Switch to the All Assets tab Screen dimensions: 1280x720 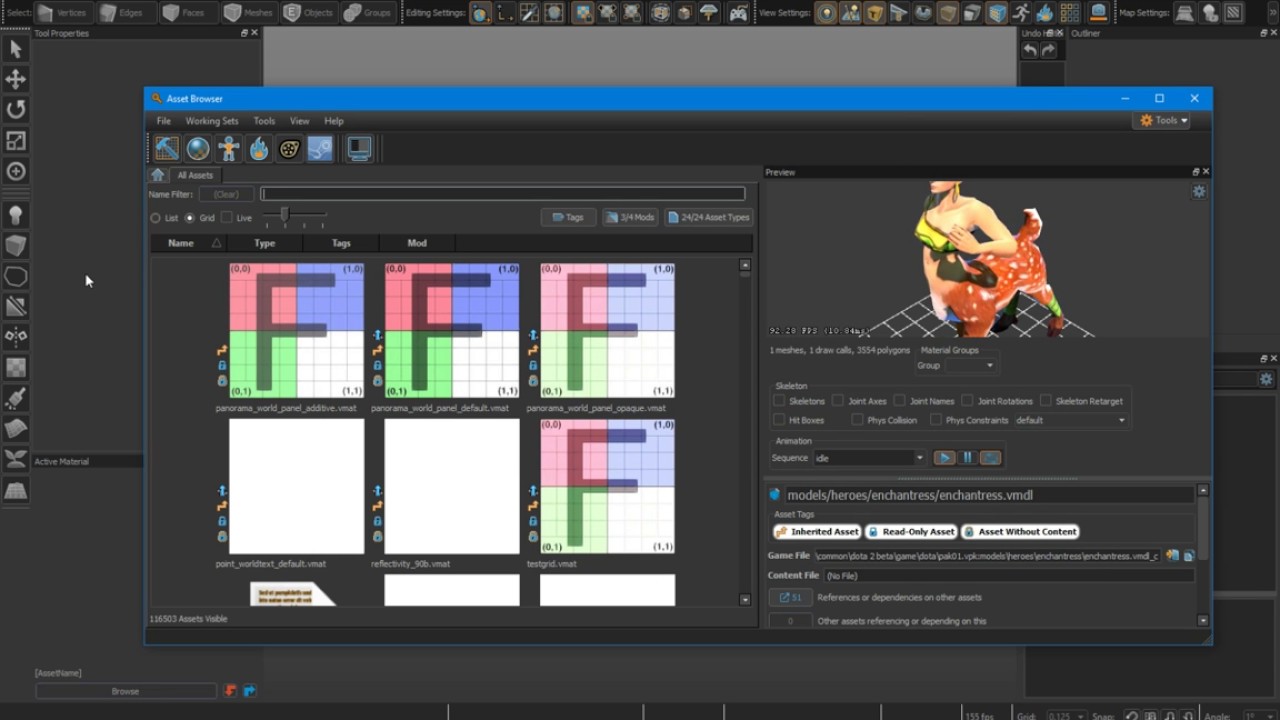click(195, 175)
